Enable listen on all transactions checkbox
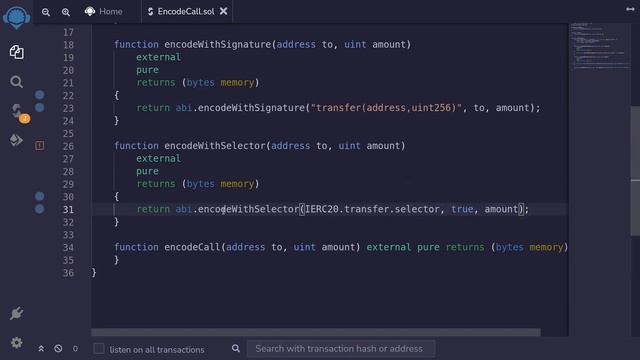Viewport: 640px width, 360px height. pyautogui.click(x=99, y=349)
